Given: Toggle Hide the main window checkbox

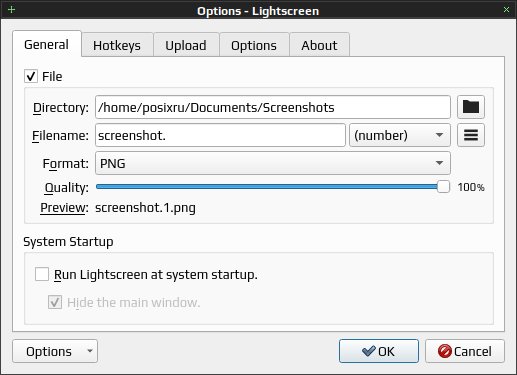Looking at the screenshot, I should [x=55, y=302].
